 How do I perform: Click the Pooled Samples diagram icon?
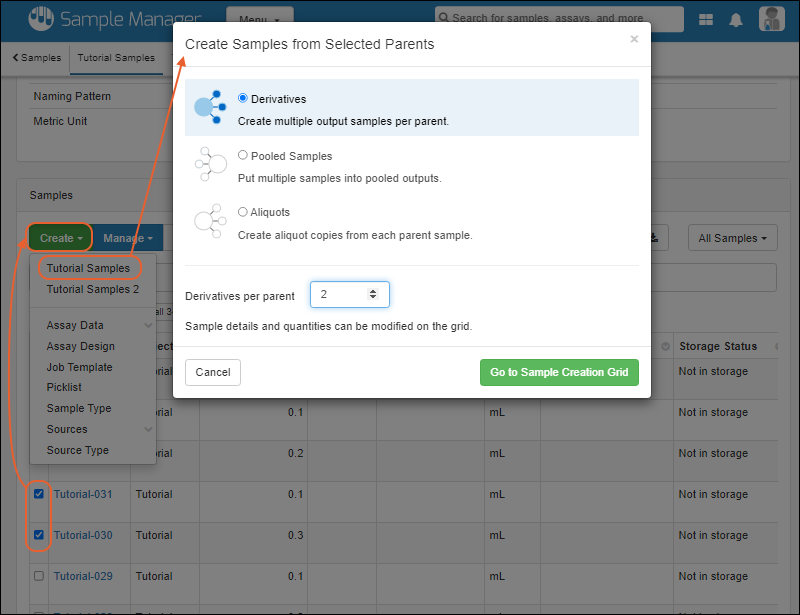[209, 164]
